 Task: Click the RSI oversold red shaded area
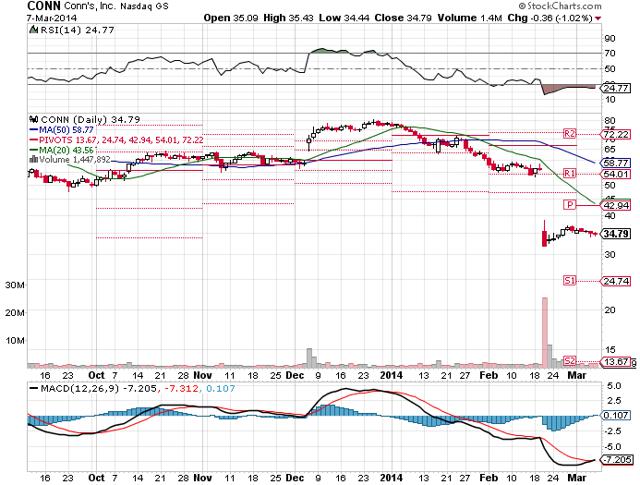pyautogui.click(x=568, y=89)
